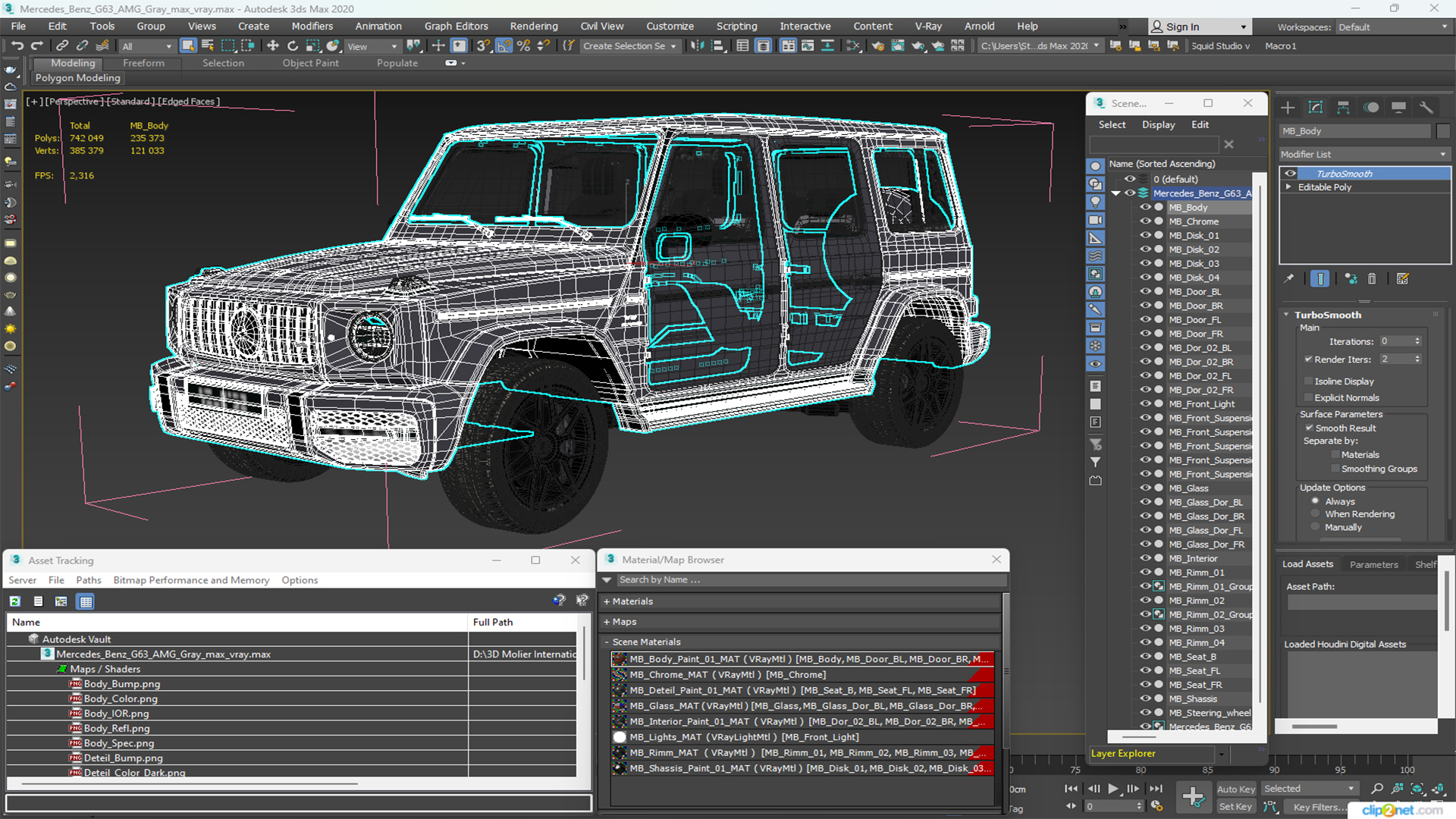The width and height of the screenshot is (1456, 819).
Task: Click the Auto Key button
Action: pyautogui.click(x=1236, y=789)
